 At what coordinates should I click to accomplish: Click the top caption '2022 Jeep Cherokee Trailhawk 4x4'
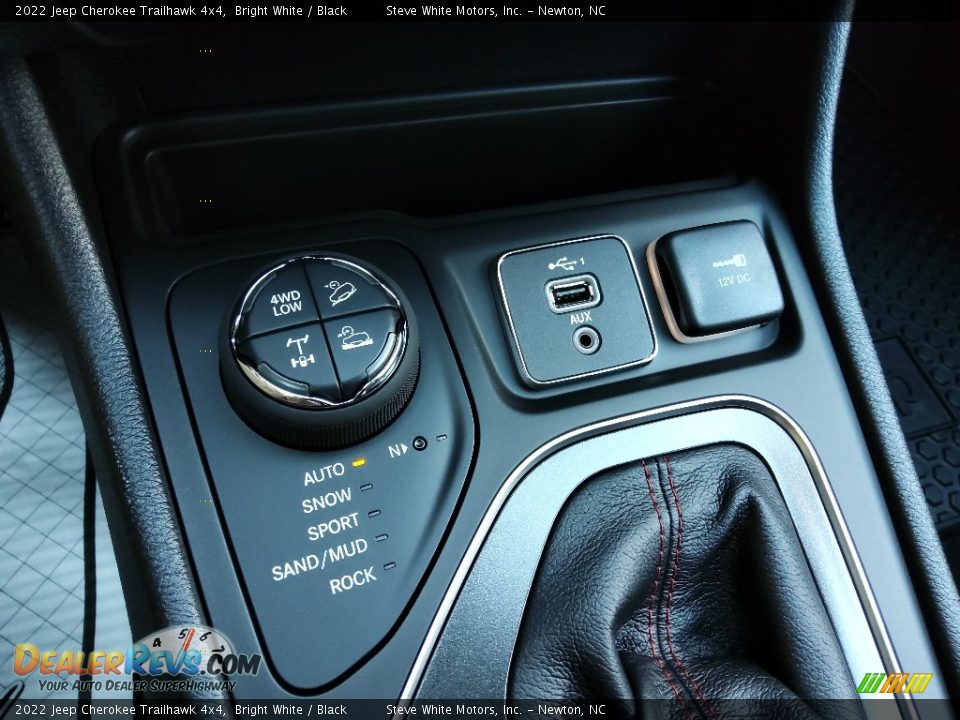coord(119,10)
